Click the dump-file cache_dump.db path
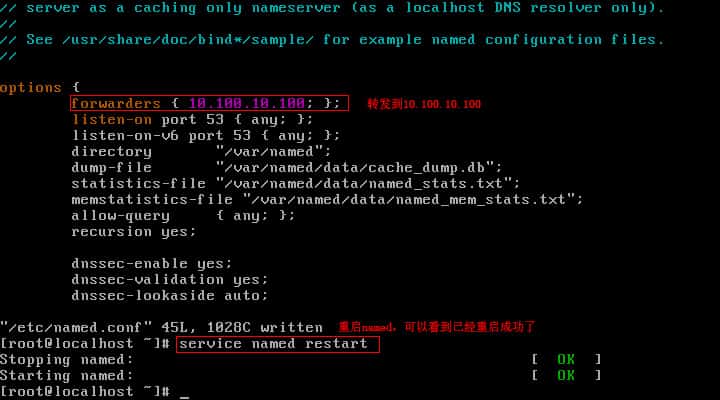Image resolution: width=720 pixels, height=400 pixels. tap(359, 168)
